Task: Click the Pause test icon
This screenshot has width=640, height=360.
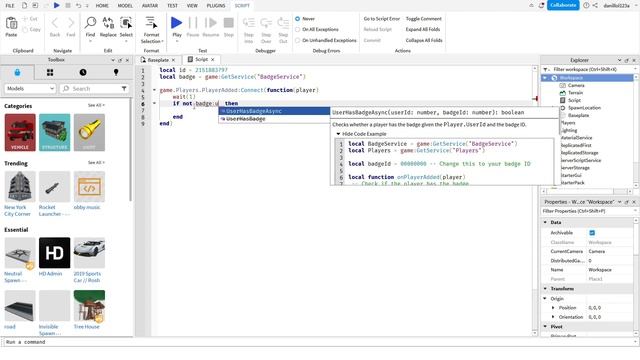Action: pos(193,23)
